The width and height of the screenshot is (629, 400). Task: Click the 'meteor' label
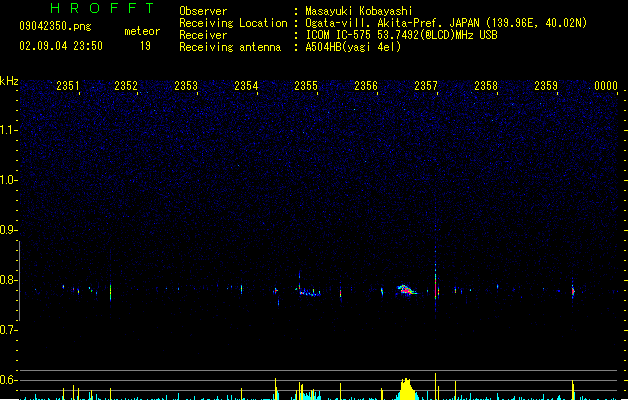click(x=142, y=31)
